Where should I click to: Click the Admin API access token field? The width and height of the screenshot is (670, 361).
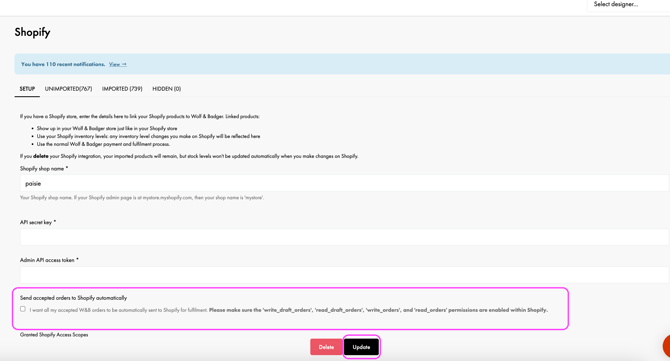[344, 275]
